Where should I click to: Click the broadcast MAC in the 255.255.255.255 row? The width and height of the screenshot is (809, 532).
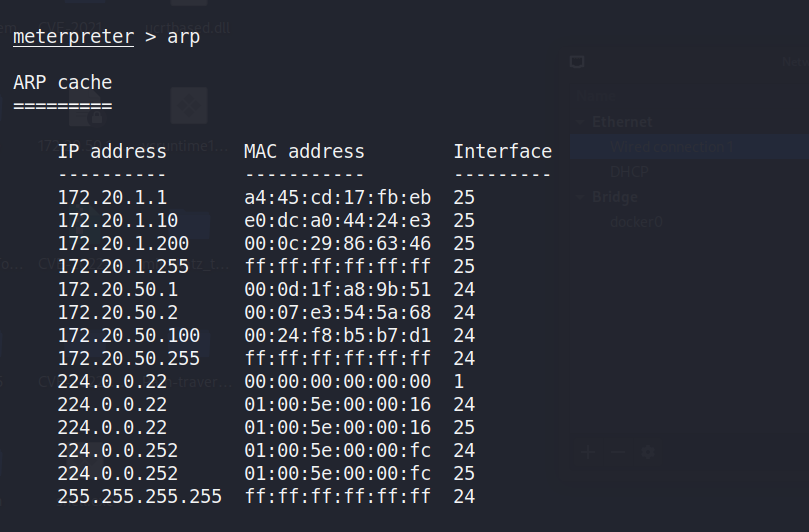337,496
